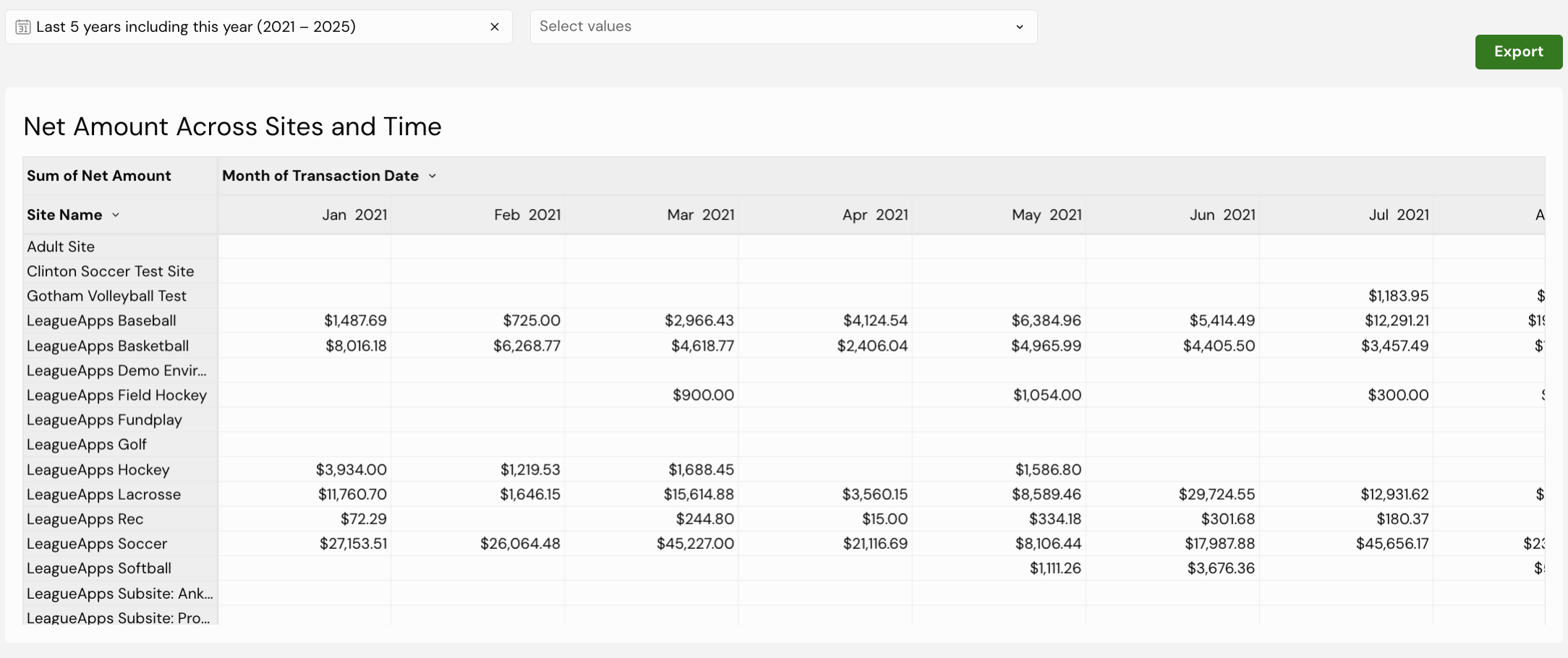Click the LeagueApps Lacrosse row label
This screenshot has height=658, width=1568.
coord(104,494)
